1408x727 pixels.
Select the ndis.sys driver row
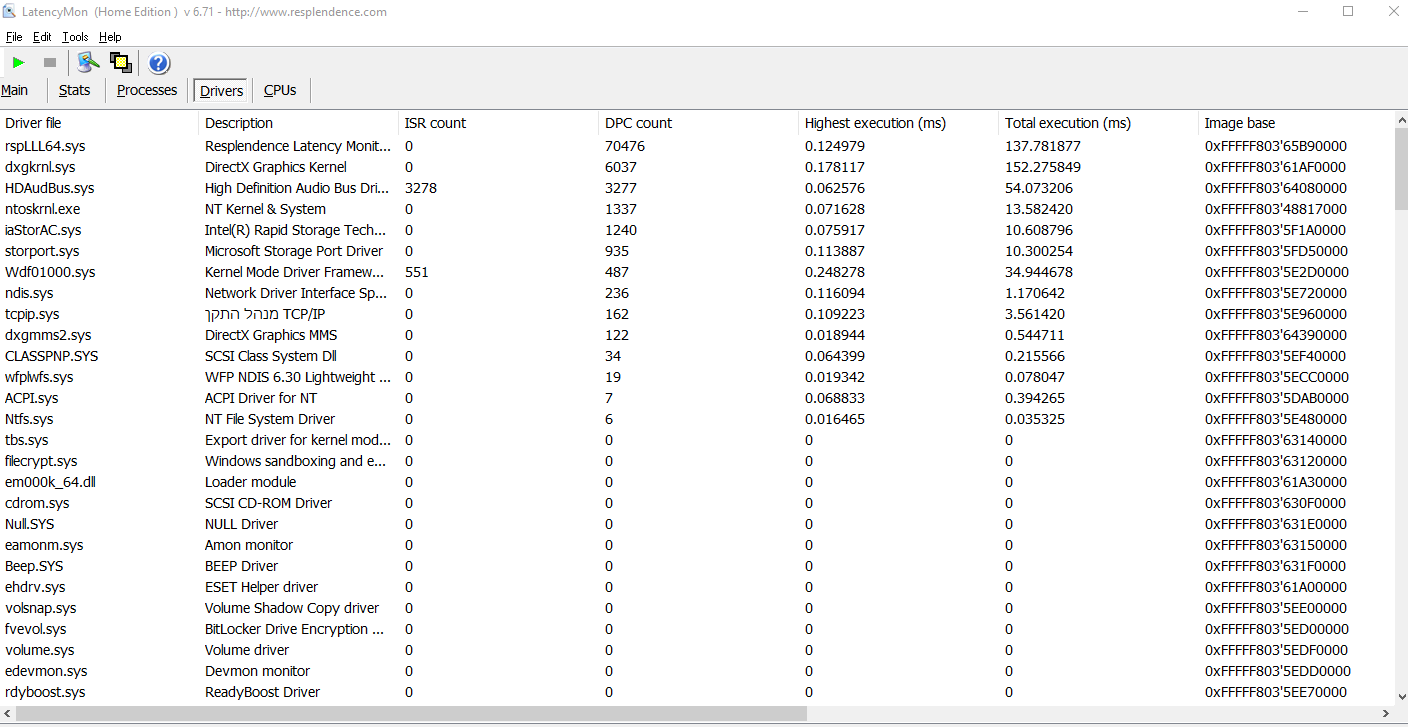coord(696,293)
